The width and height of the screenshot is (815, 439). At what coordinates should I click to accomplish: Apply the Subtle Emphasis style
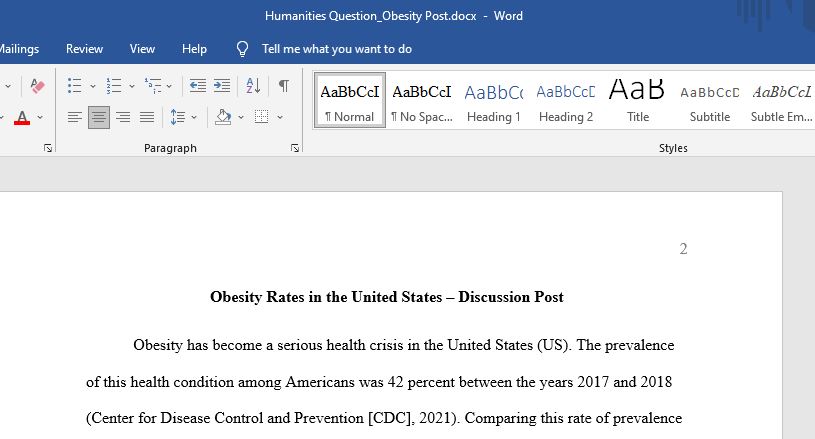point(781,100)
